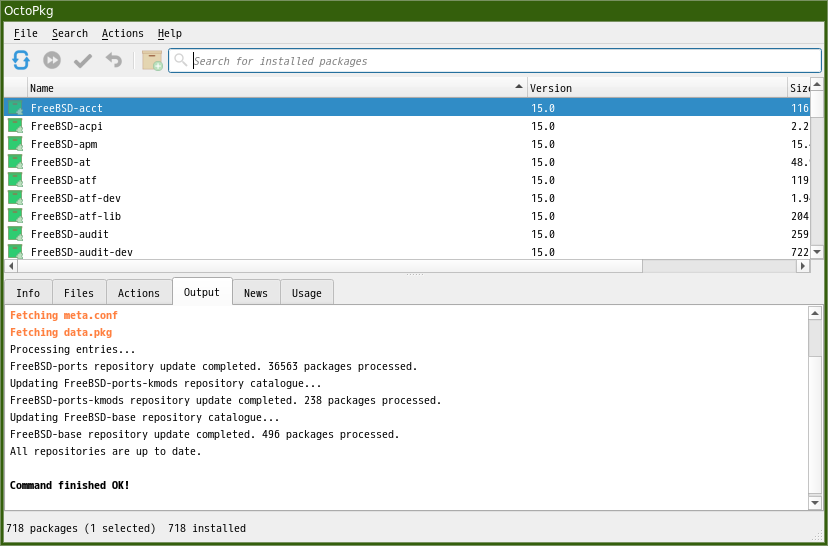
Task: Sort packages by the Size column header
Action: 798,88
